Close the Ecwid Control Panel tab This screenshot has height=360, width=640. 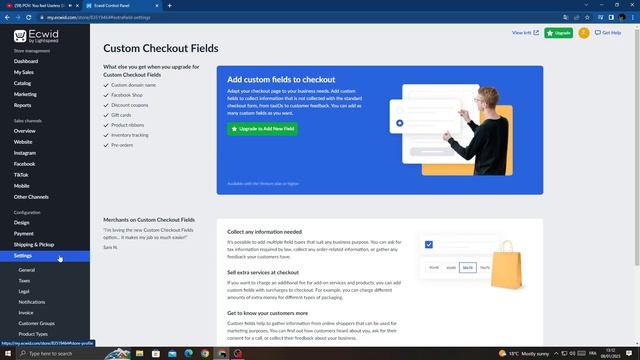coord(157,6)
